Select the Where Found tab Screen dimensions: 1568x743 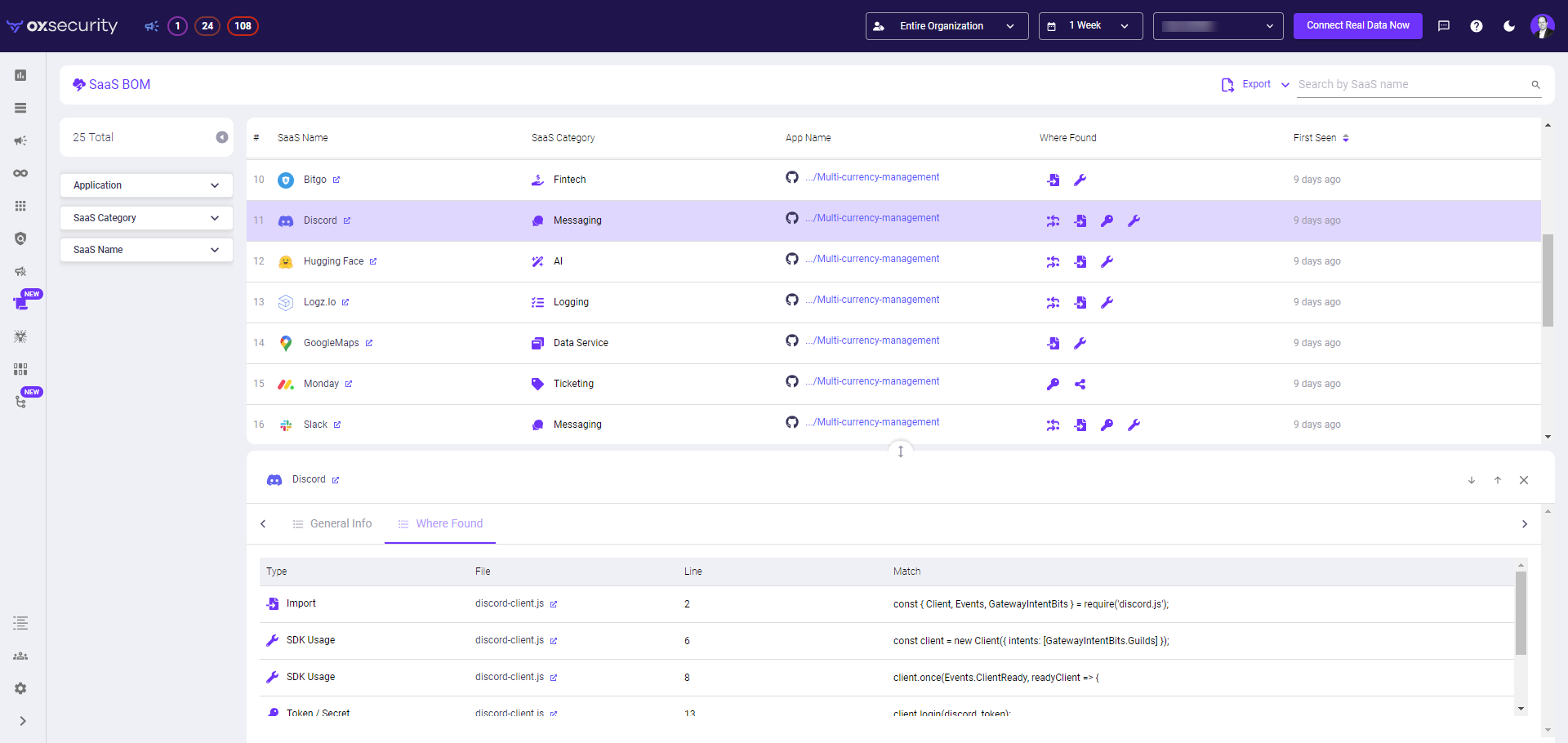click(x=440, y=523)
